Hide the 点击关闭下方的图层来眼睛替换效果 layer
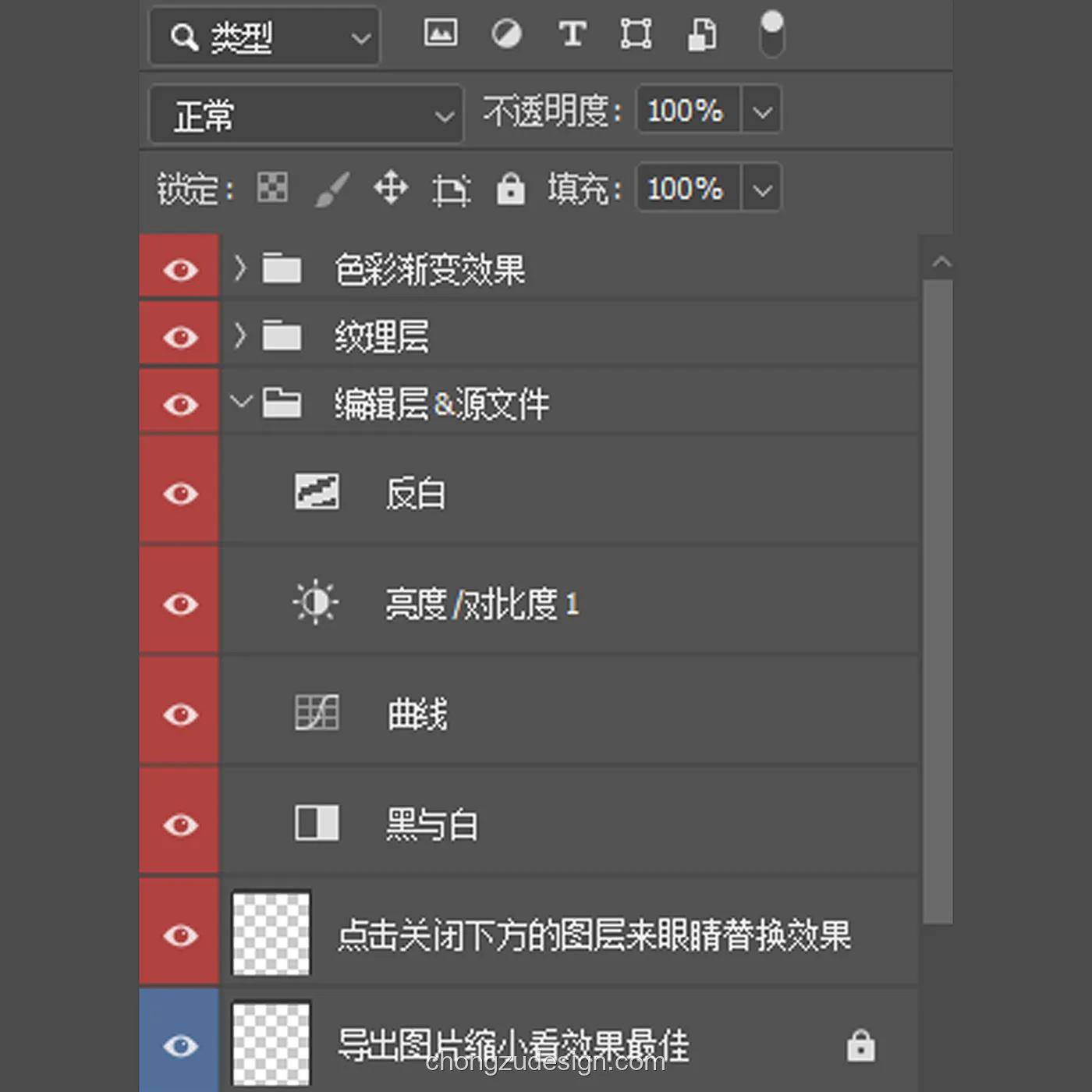This screenshot has width=1092, height=1092. coord(180,935)
